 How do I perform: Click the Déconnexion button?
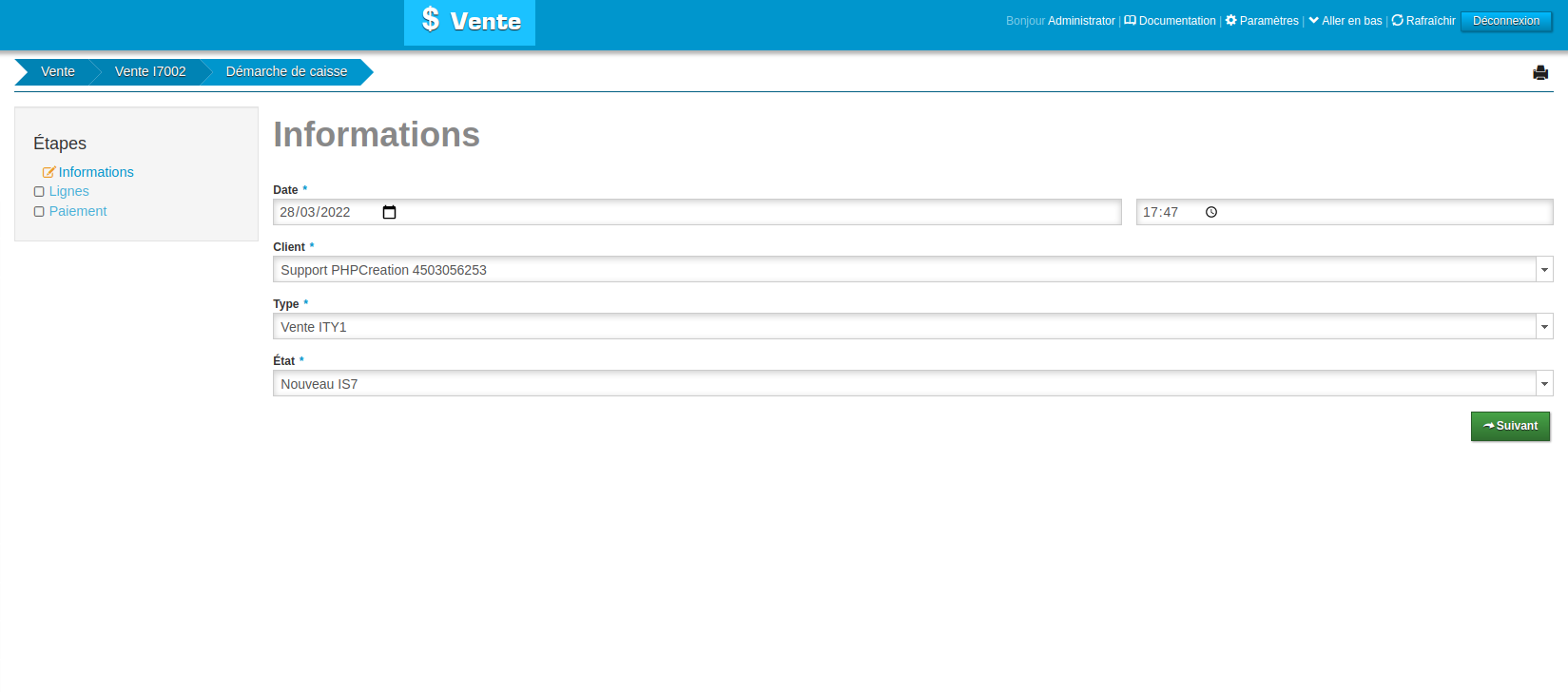click(x=1505, y=21)
